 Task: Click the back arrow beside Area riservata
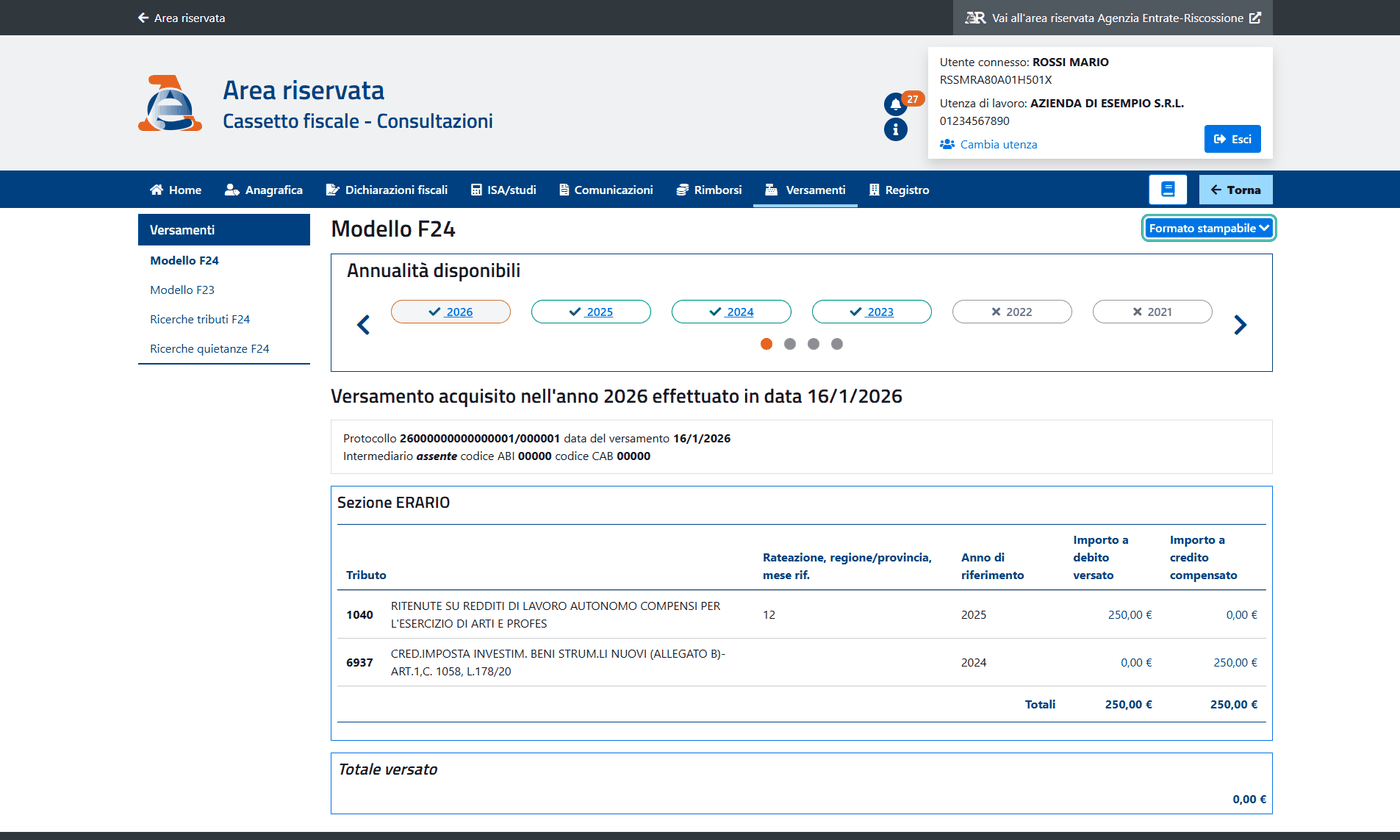click(143, 18)
